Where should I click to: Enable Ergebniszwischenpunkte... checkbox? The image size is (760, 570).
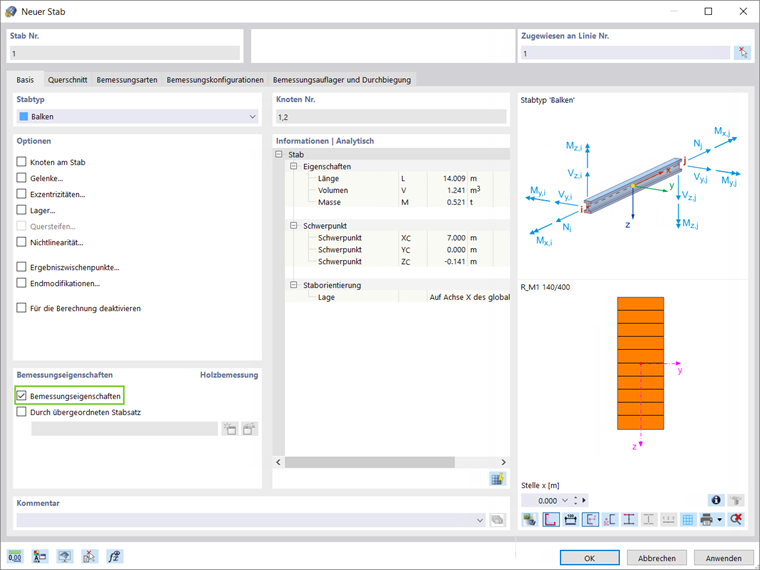coord(21,267)
